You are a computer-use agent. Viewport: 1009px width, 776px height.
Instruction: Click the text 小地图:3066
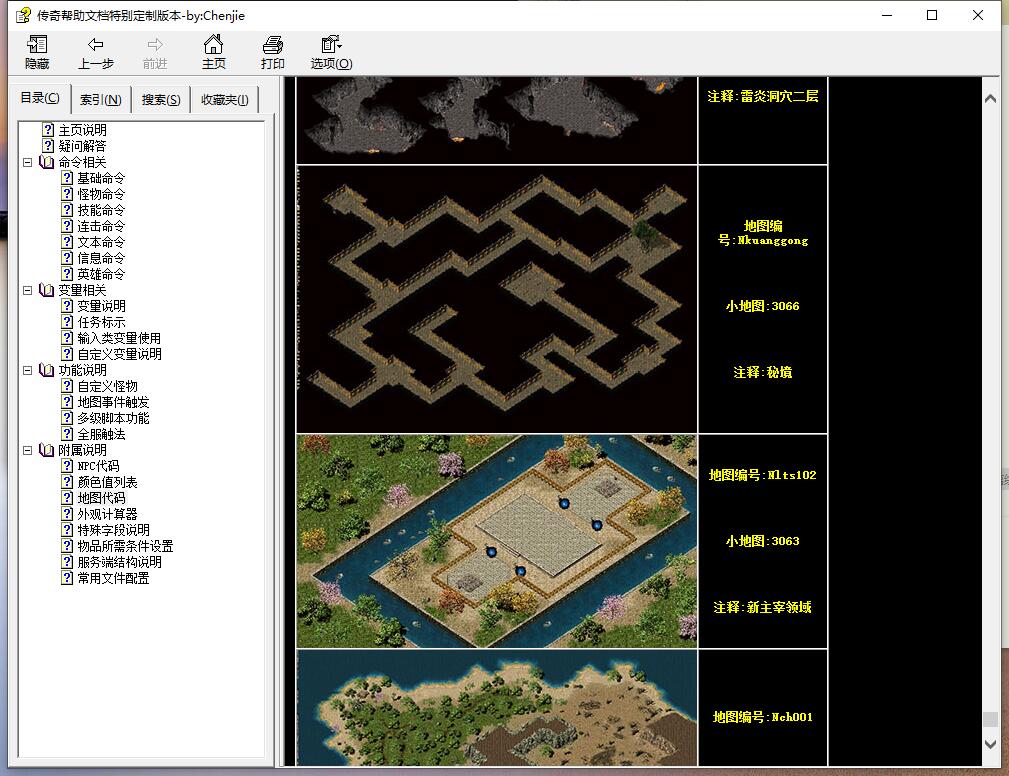click(x=763, y=306)
